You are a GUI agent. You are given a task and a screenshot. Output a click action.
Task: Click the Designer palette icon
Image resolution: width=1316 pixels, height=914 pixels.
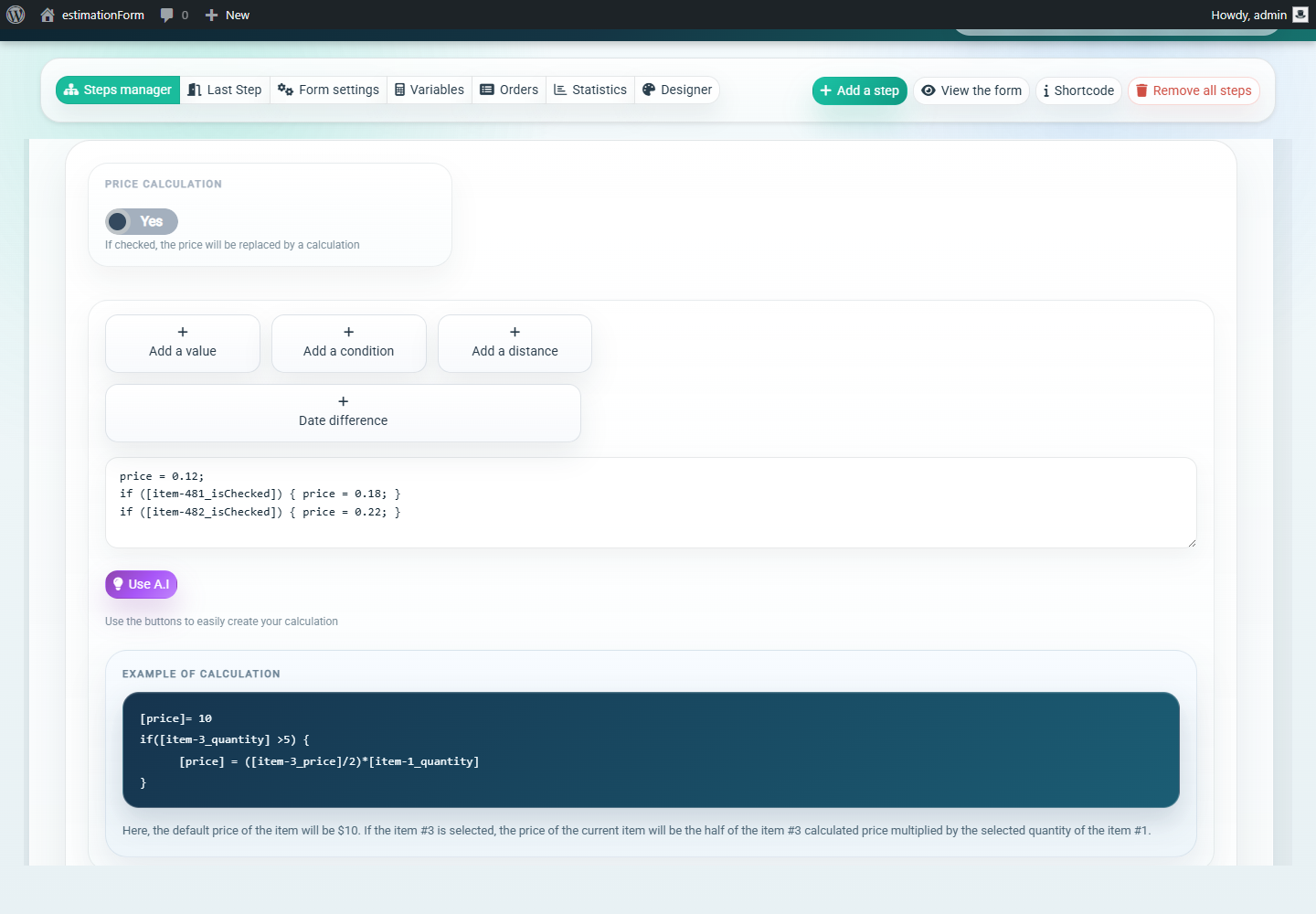pyautogui.click(x=649, y=90)
